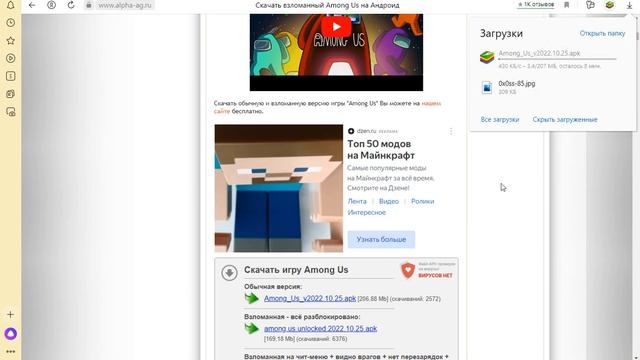This screenshot has width=640, height=360.
Task: Download among.us.unlocked.2022.10.25.apk link
Action: (x=320, y=329)
